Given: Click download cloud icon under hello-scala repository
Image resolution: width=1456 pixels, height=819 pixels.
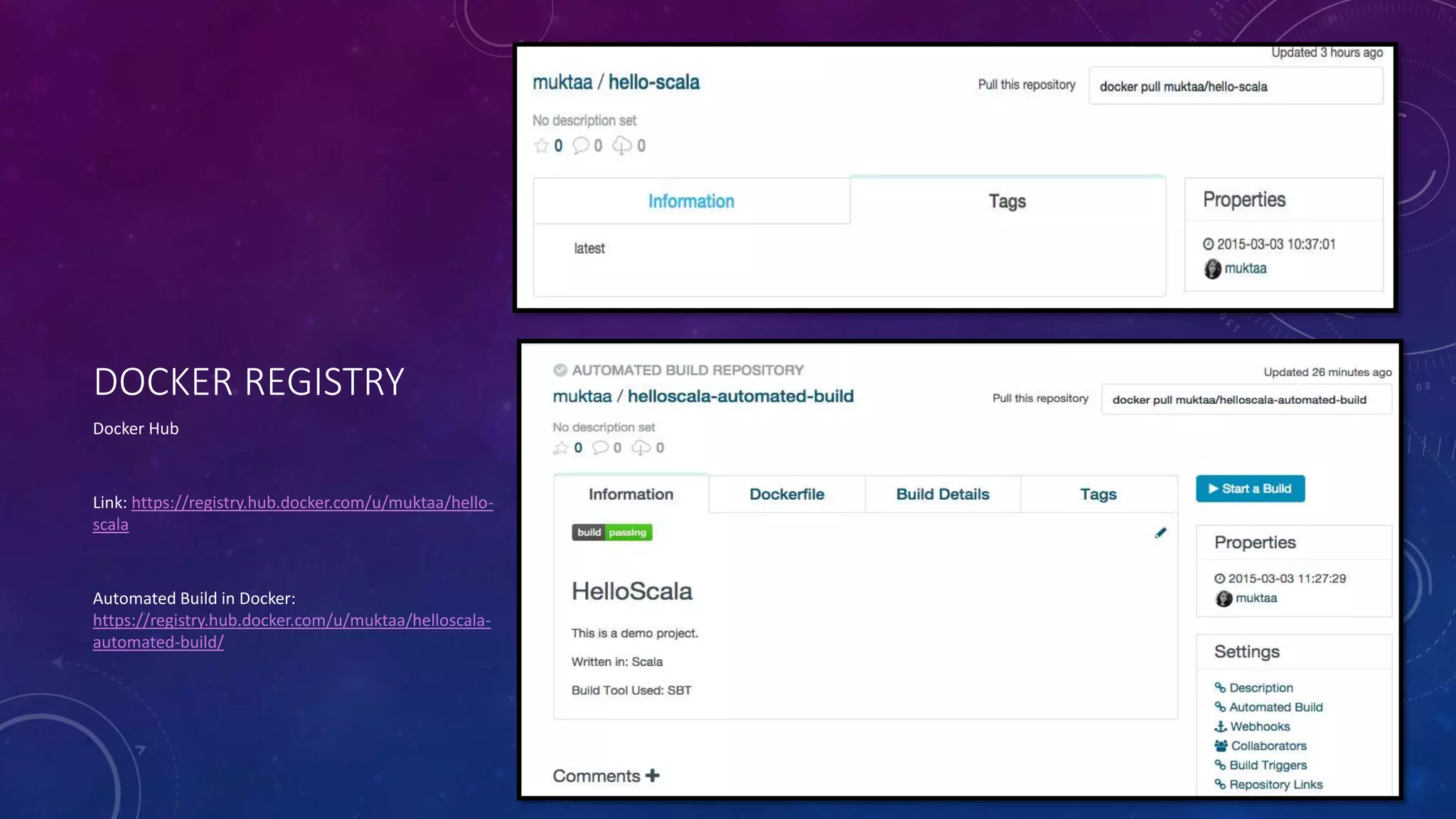Looking at the screenshot, I should (622, 146).
